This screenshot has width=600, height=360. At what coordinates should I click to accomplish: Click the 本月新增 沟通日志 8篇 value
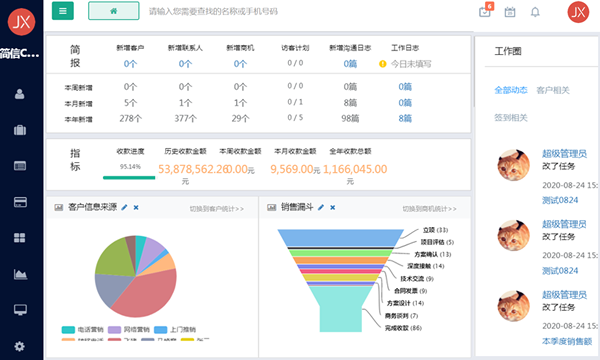[x=350, y=103]
